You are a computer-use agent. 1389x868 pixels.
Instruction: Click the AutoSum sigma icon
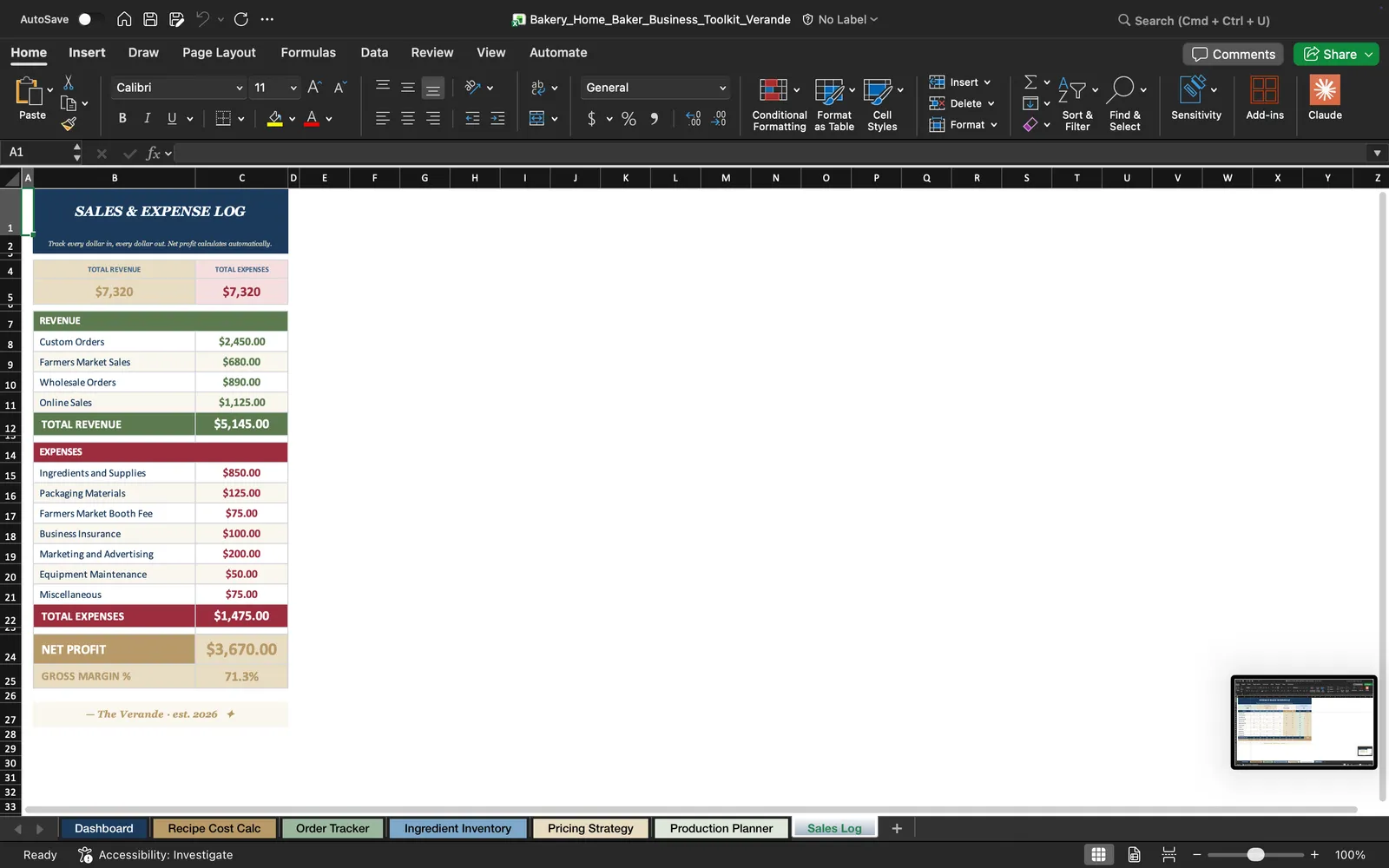(x=1030, y=82)
